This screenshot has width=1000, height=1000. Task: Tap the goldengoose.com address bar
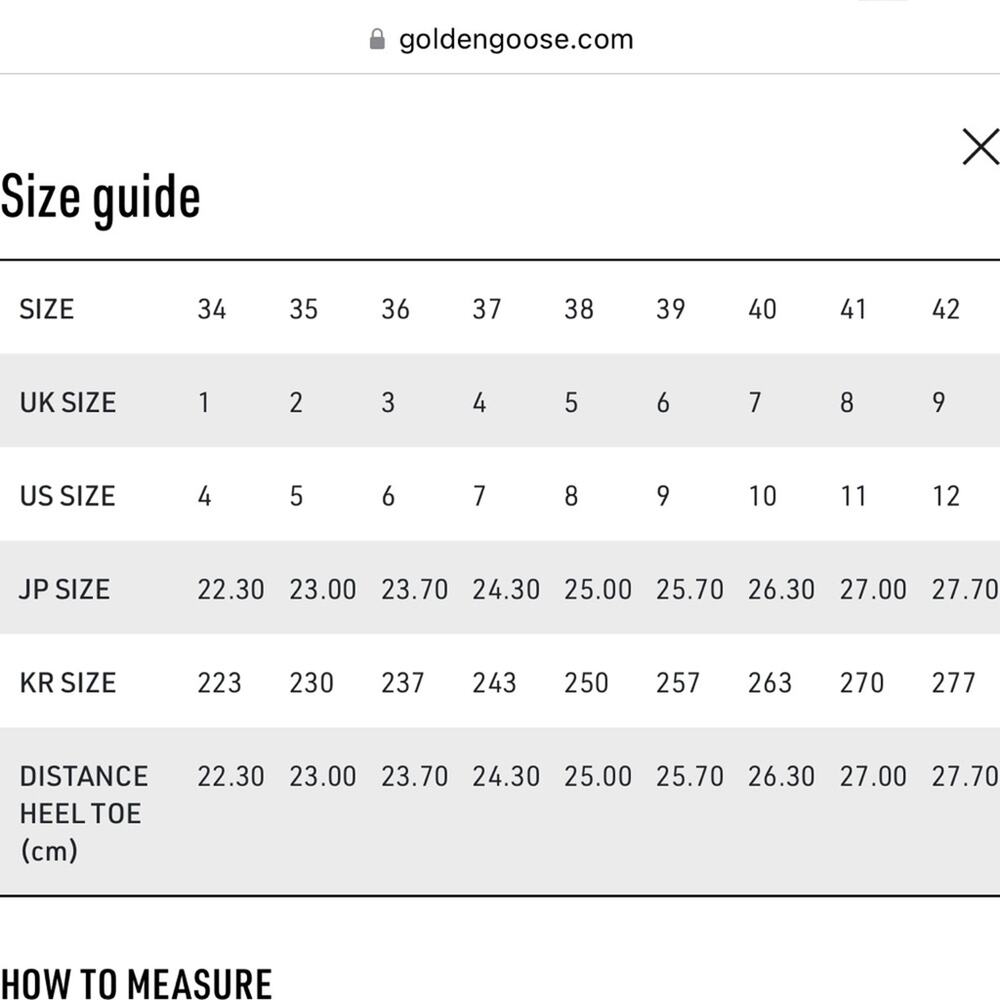(515, 40)
